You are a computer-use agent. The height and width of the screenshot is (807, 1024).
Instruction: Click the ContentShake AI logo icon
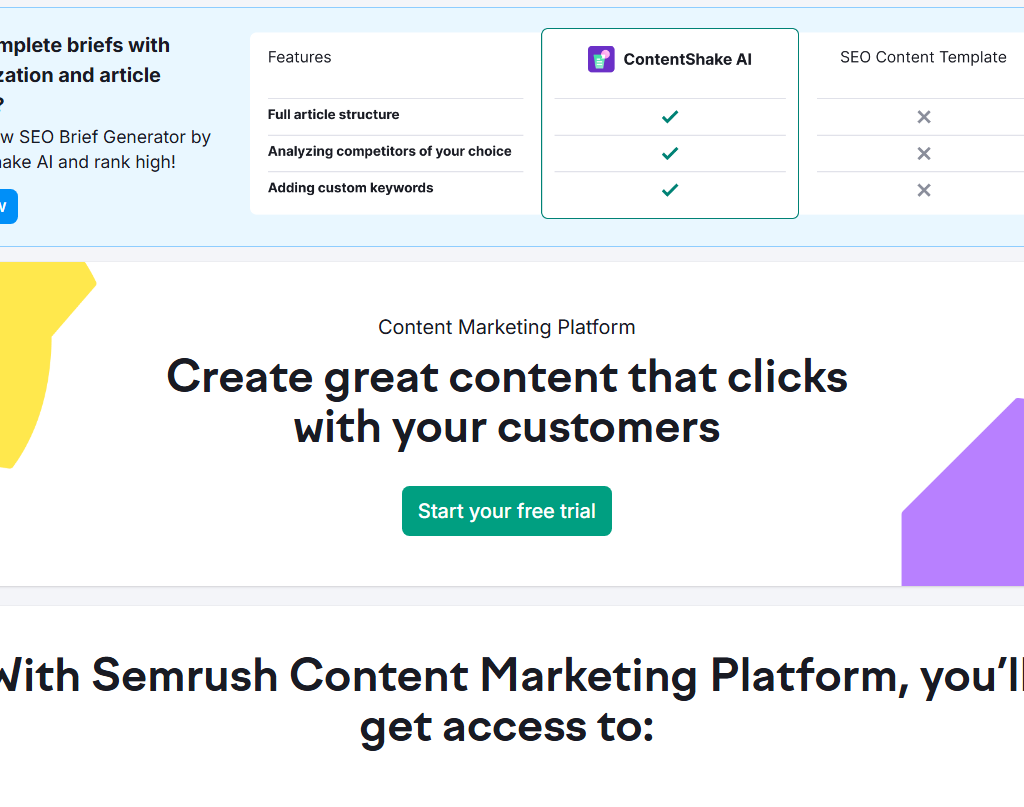click(x=601, y=60)
